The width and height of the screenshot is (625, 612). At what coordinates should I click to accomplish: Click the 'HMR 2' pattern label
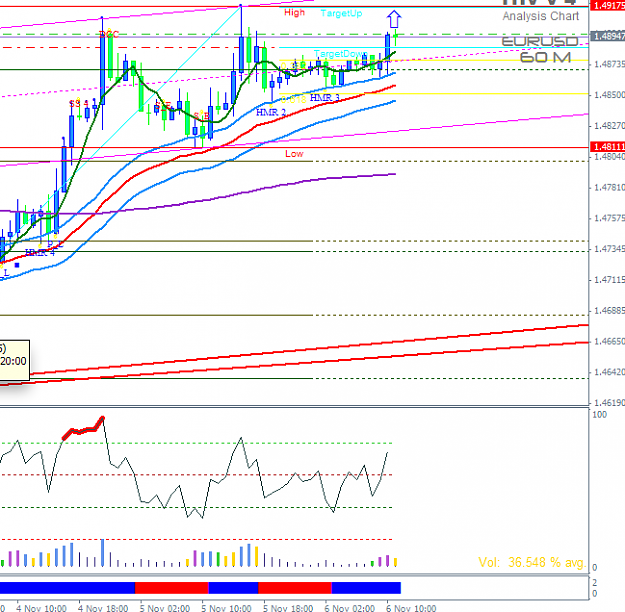pyautogui.click(x=271, y=112)
